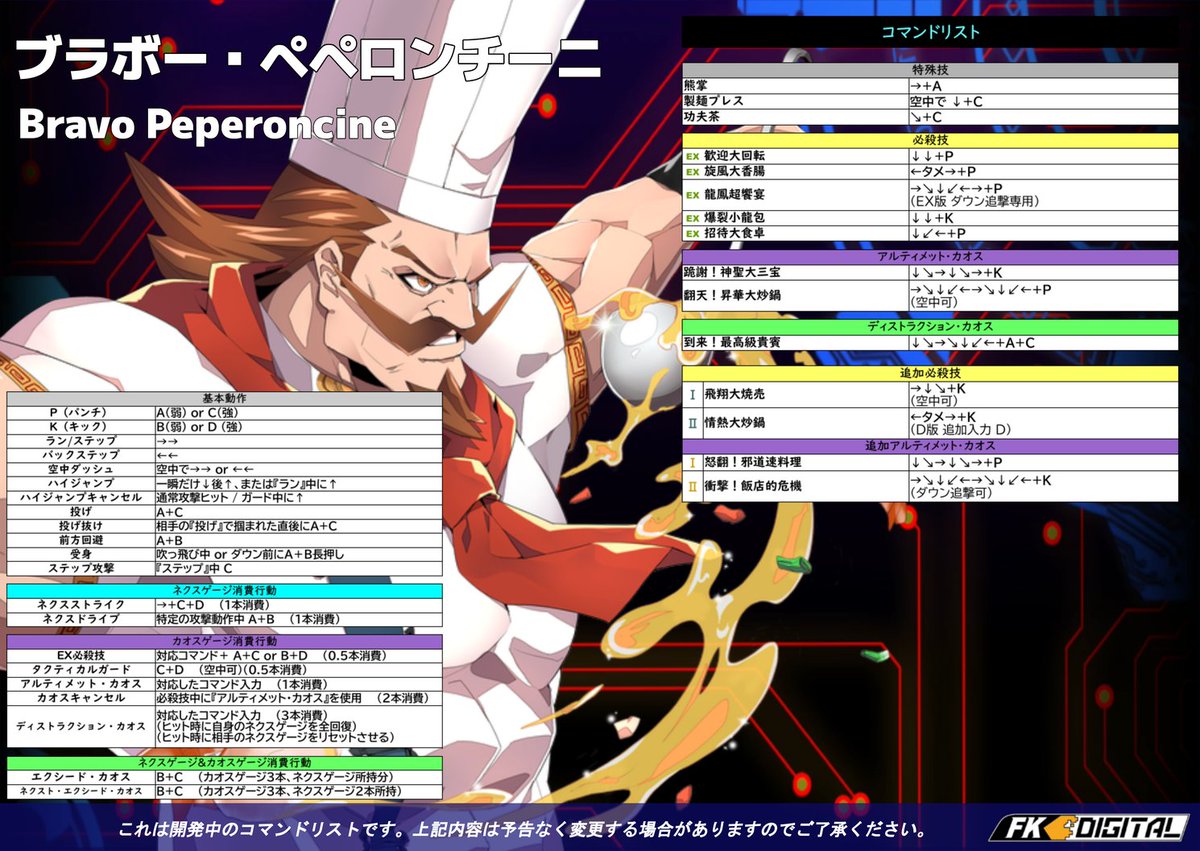Click the EX badge beside 歓迎大回転
The width and height of the screenshot is (1200, 851).
(692, 157)
